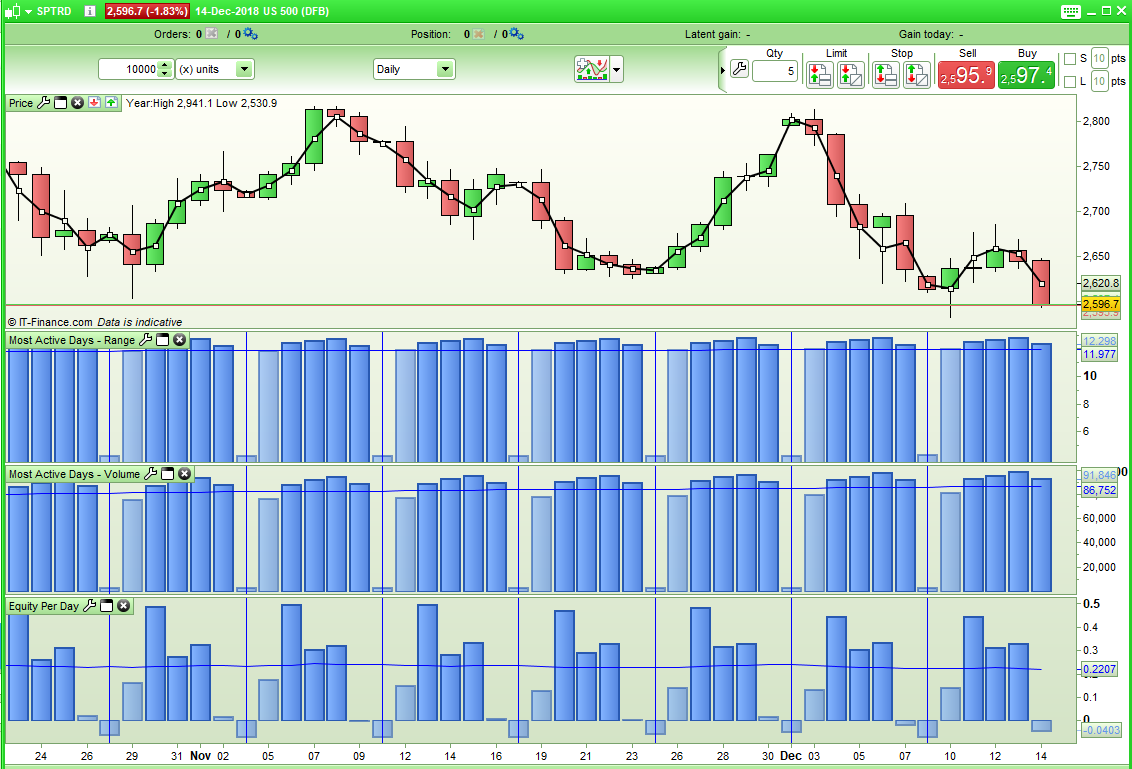Enable the L limit points checkbox
The image size is (1132, 769).
tap(1070, 82)
